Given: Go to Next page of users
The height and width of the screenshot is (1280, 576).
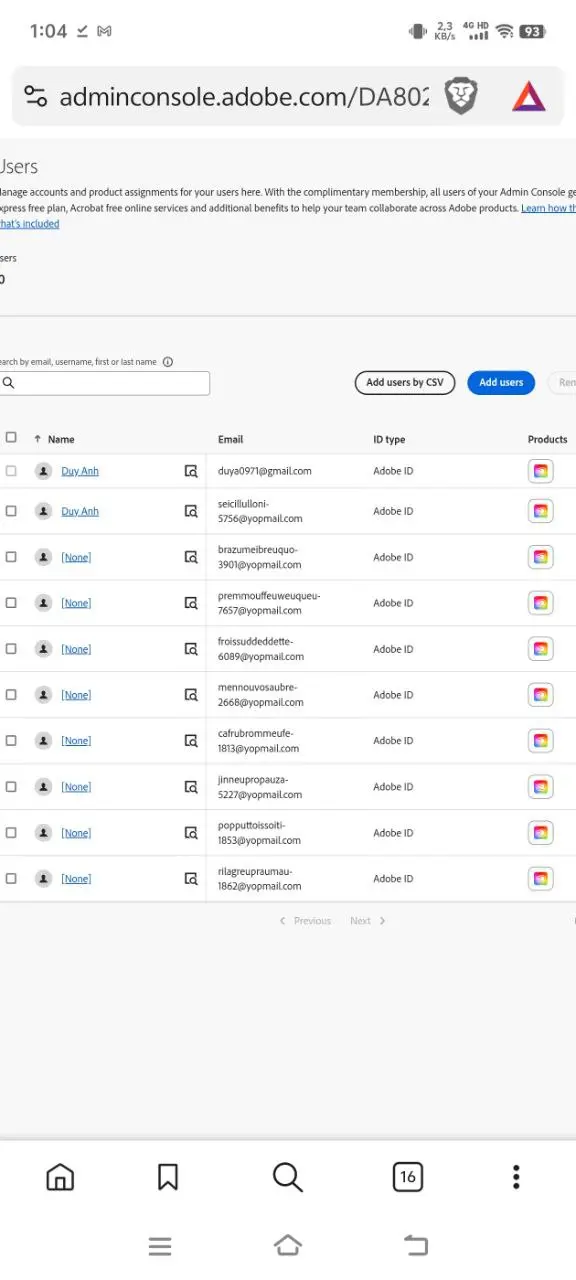Looking at the screenshot, I should (367, 921).
